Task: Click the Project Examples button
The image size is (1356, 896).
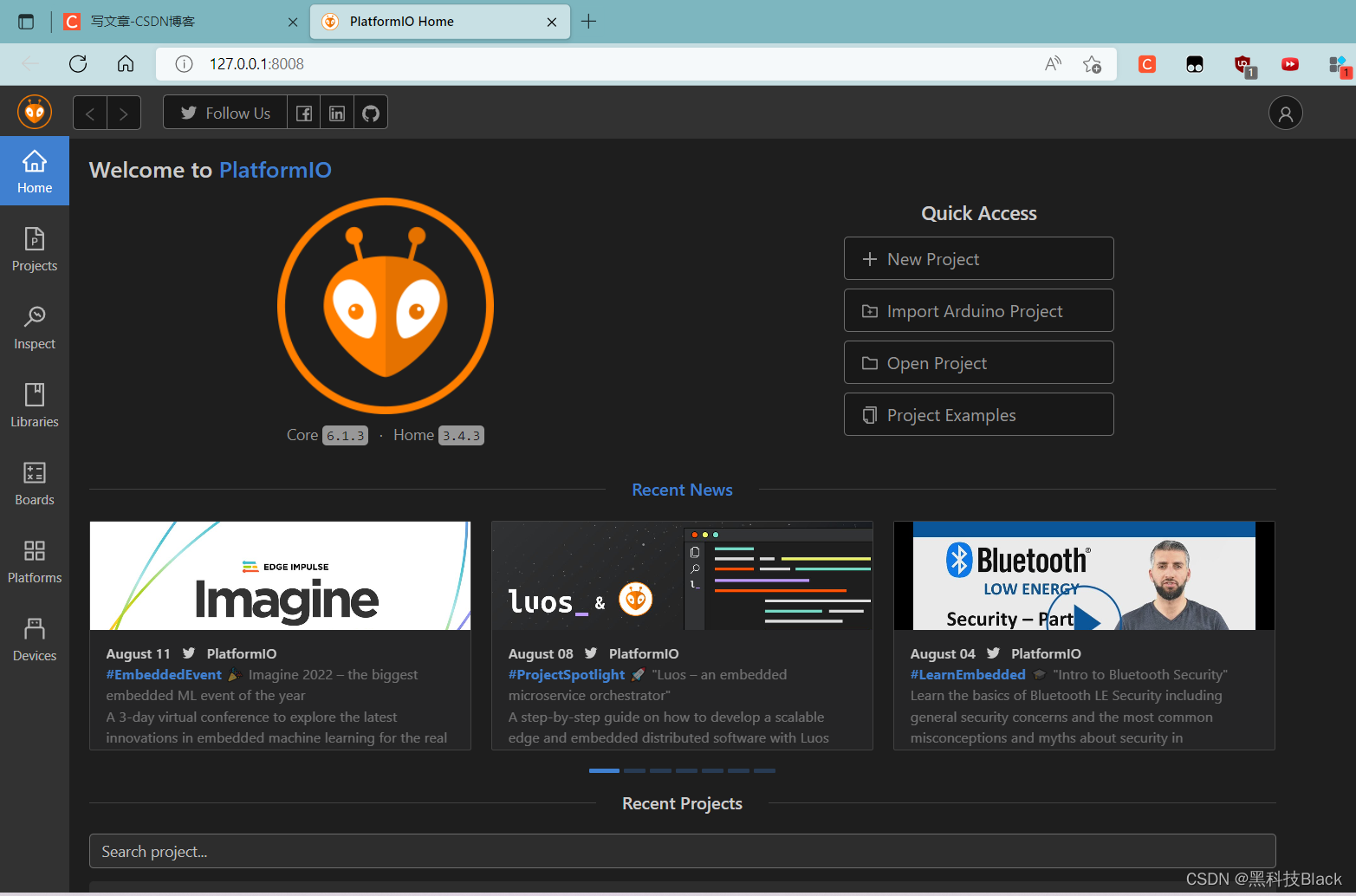Action: click(x=979, y=414)
